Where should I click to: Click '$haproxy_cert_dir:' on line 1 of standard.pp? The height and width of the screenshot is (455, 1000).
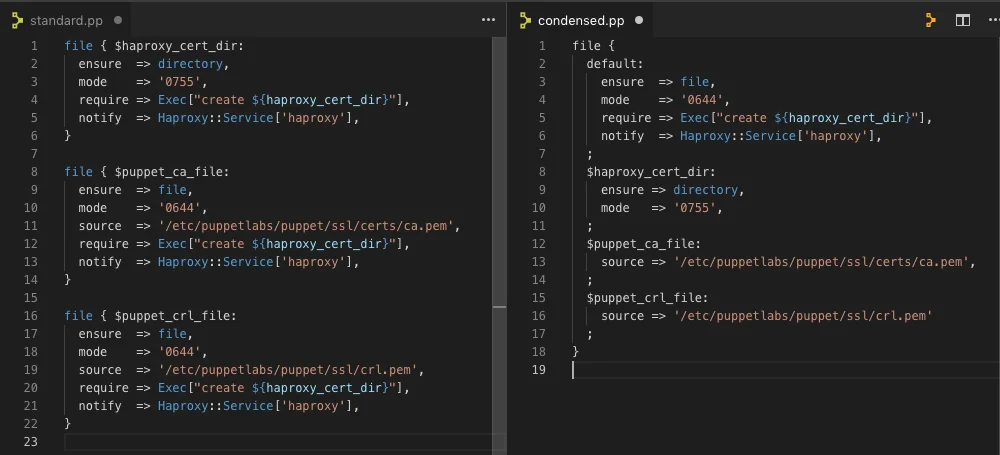(179, 46)
